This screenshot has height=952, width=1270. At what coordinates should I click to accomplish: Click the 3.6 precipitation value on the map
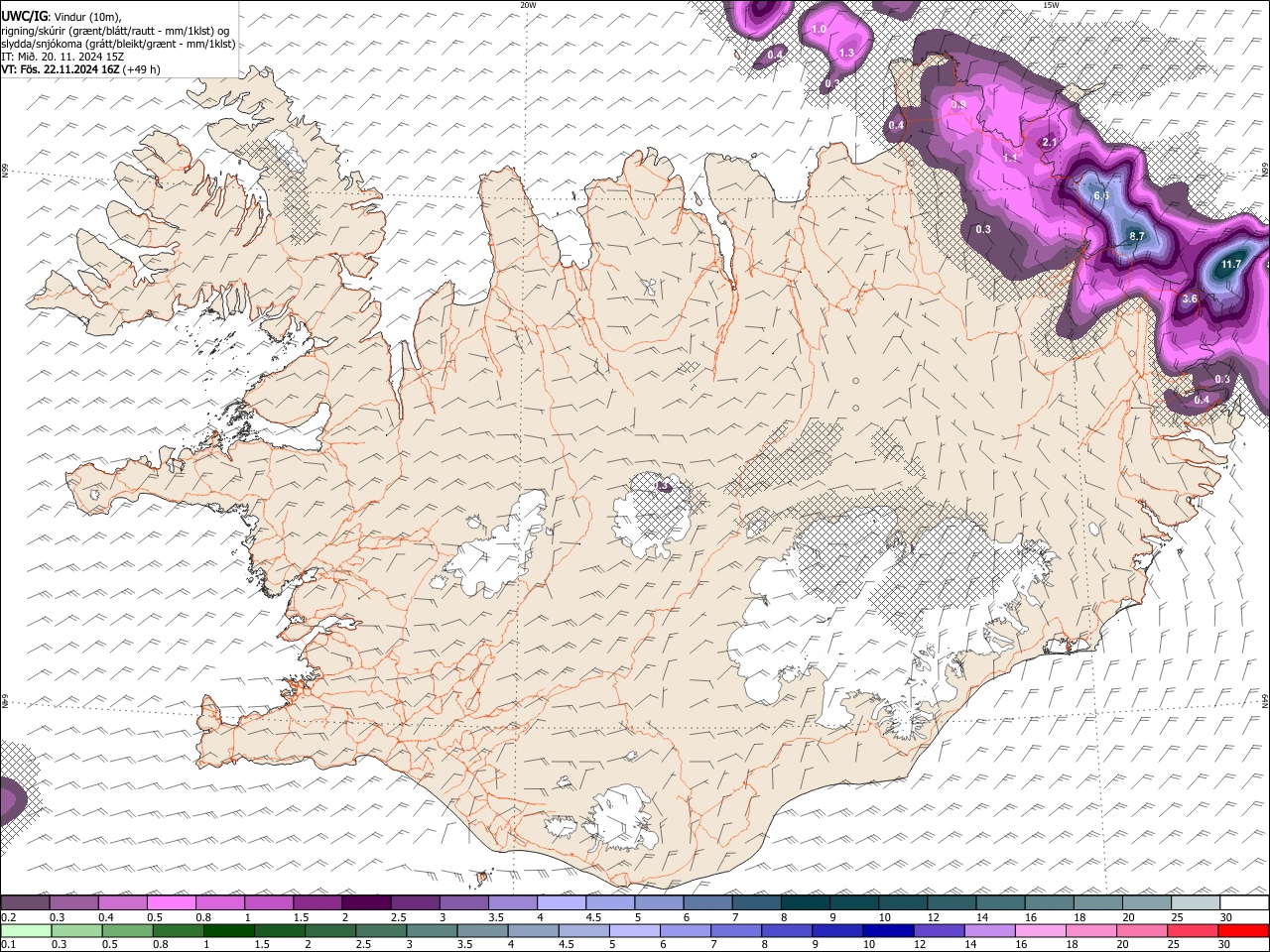tap(1191, 298)
